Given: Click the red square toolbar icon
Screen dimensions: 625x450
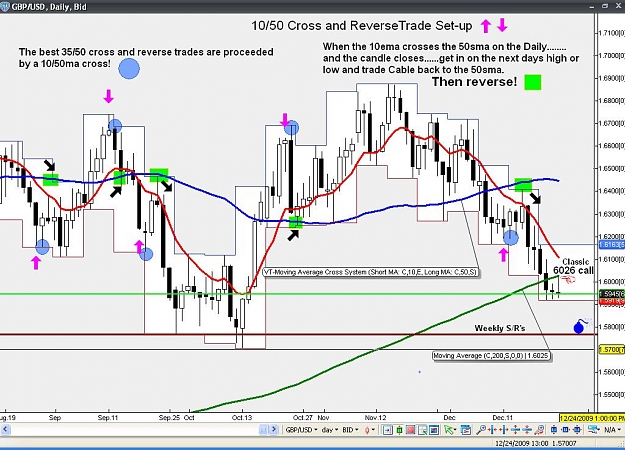Looking at the screenshot, I should point(411,430).
